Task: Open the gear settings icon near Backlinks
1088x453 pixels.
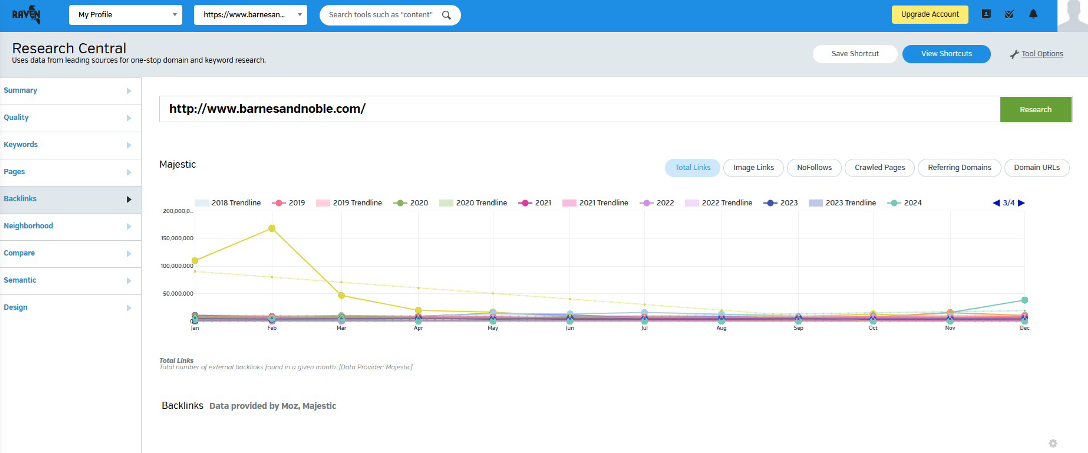Action: click(x=1053, y=443)
